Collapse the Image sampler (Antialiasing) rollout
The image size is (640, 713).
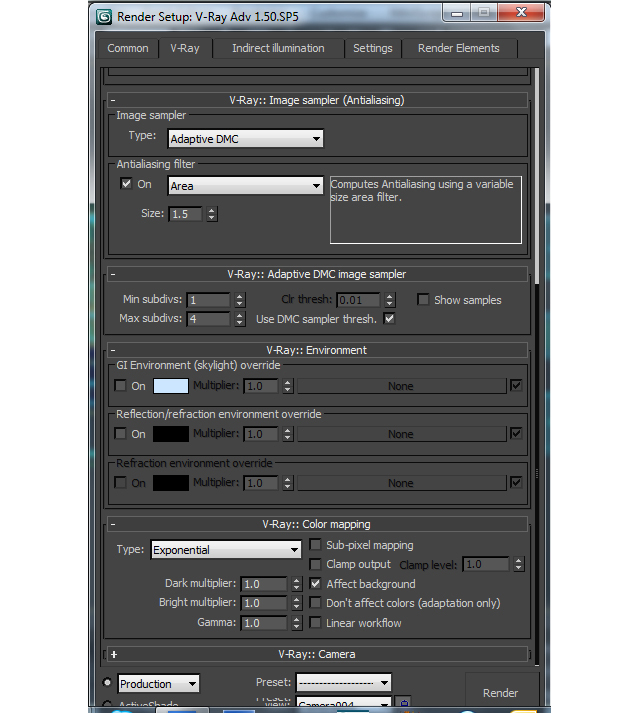point(317,100)
